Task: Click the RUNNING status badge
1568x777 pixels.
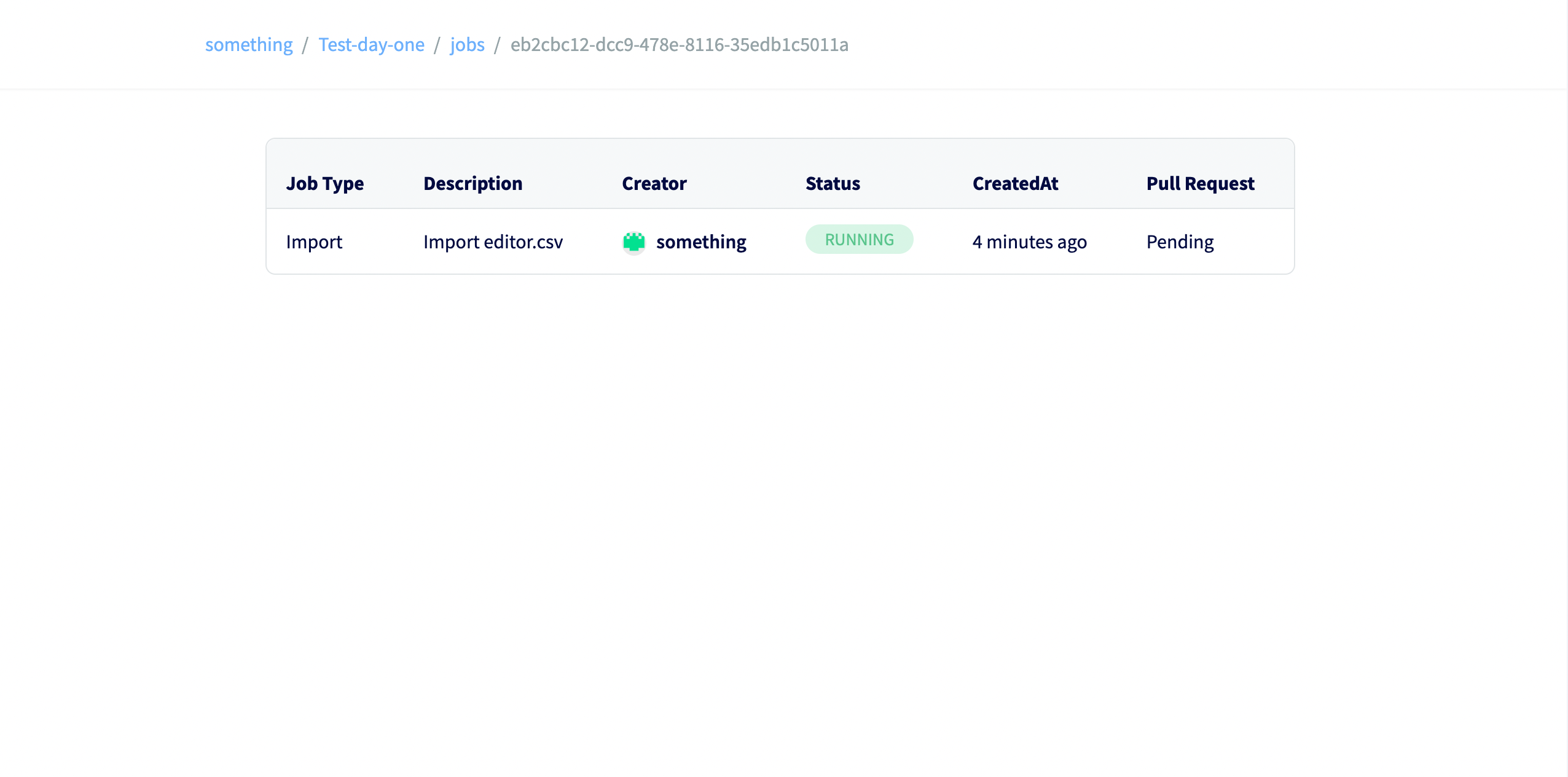Action: tap(859, 239)
